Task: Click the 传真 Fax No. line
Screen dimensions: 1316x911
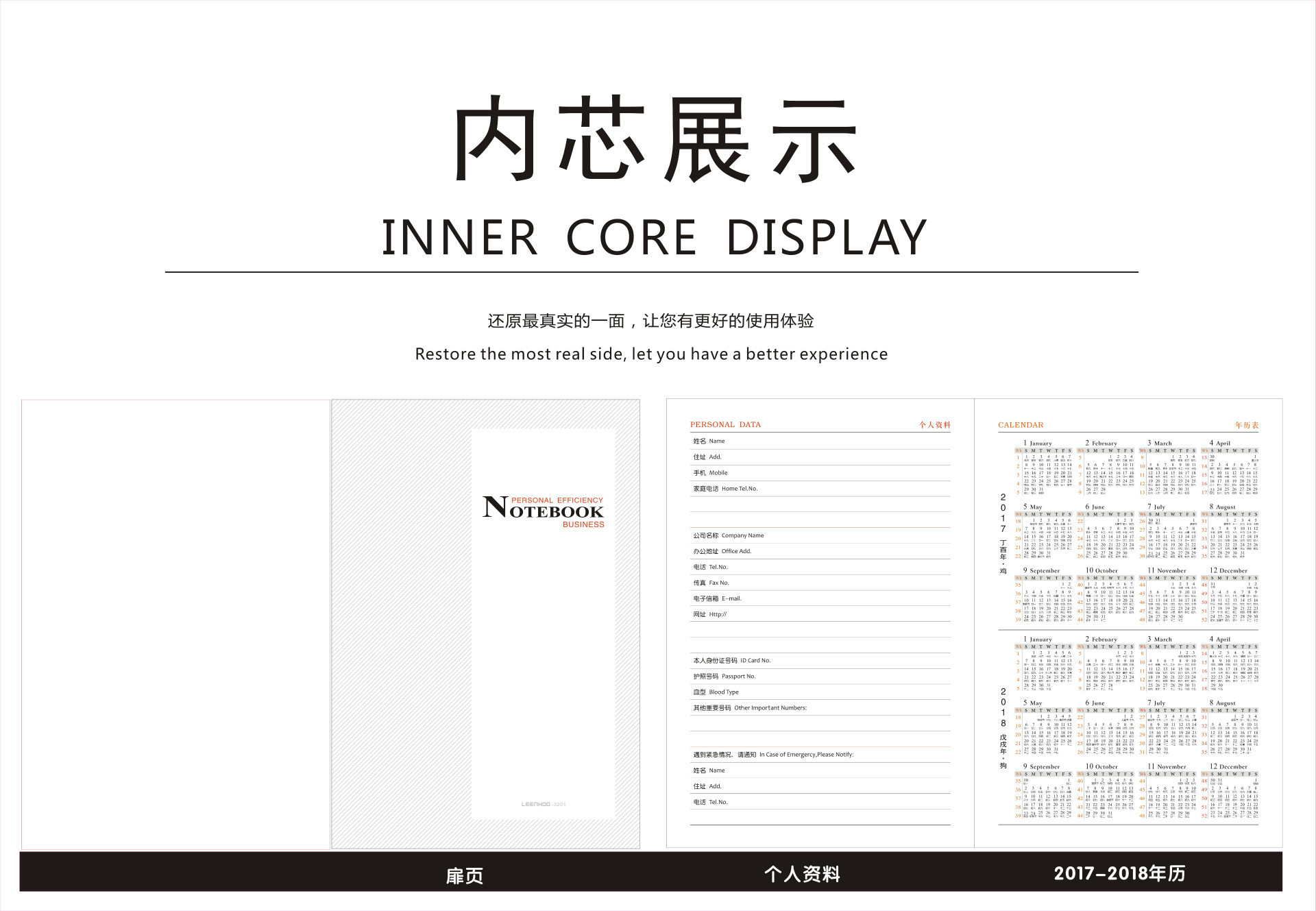Action: [x=820, y=583]
